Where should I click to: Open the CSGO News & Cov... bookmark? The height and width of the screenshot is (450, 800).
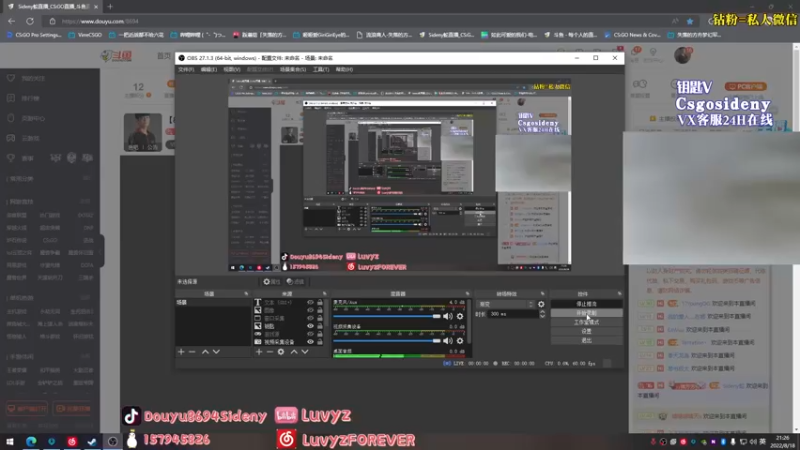(632, 35)
